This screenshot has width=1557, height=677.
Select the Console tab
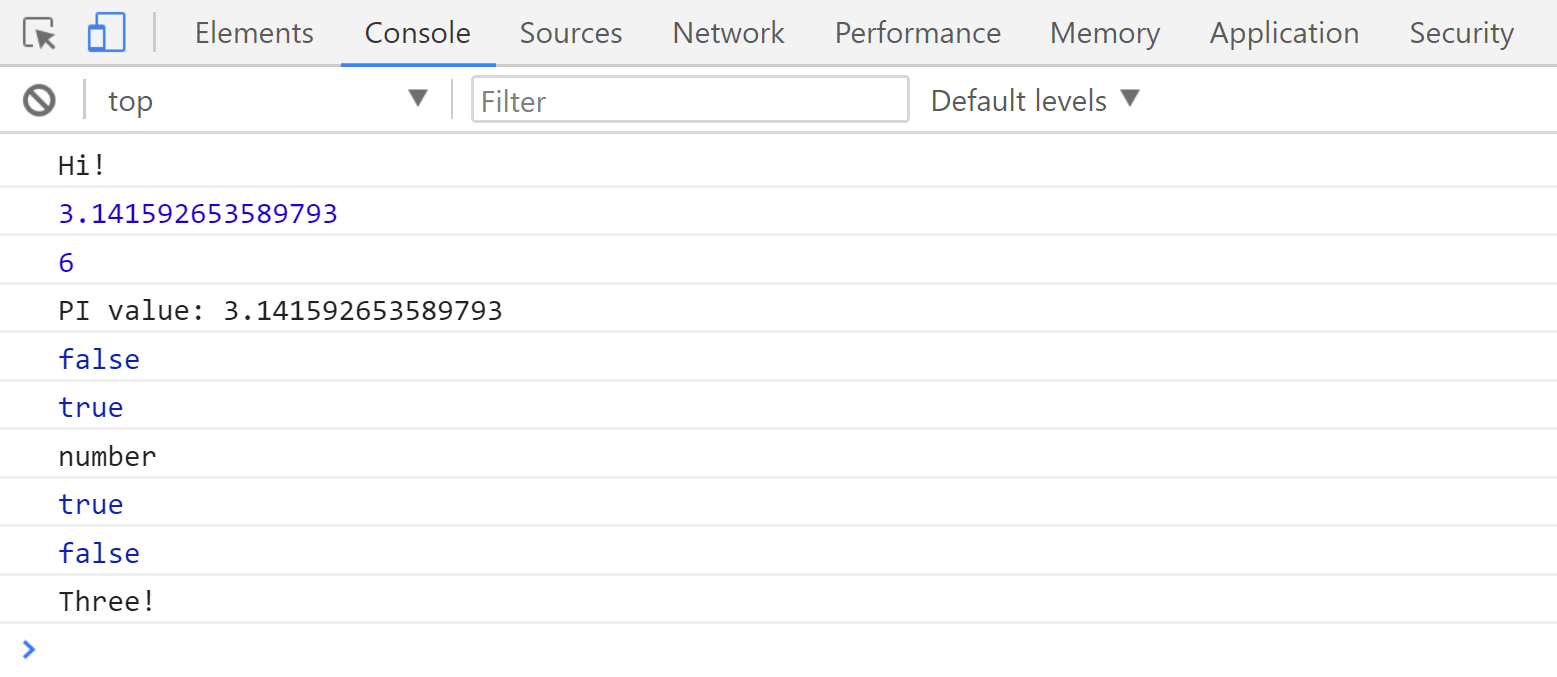(418, 34)
